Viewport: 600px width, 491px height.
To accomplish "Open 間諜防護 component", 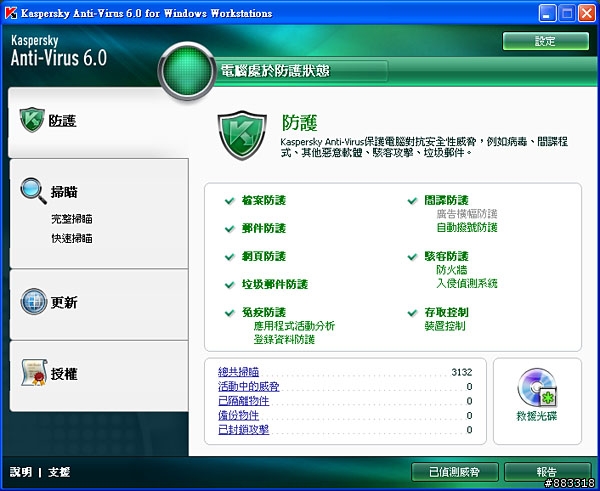I will coord(446,200).
